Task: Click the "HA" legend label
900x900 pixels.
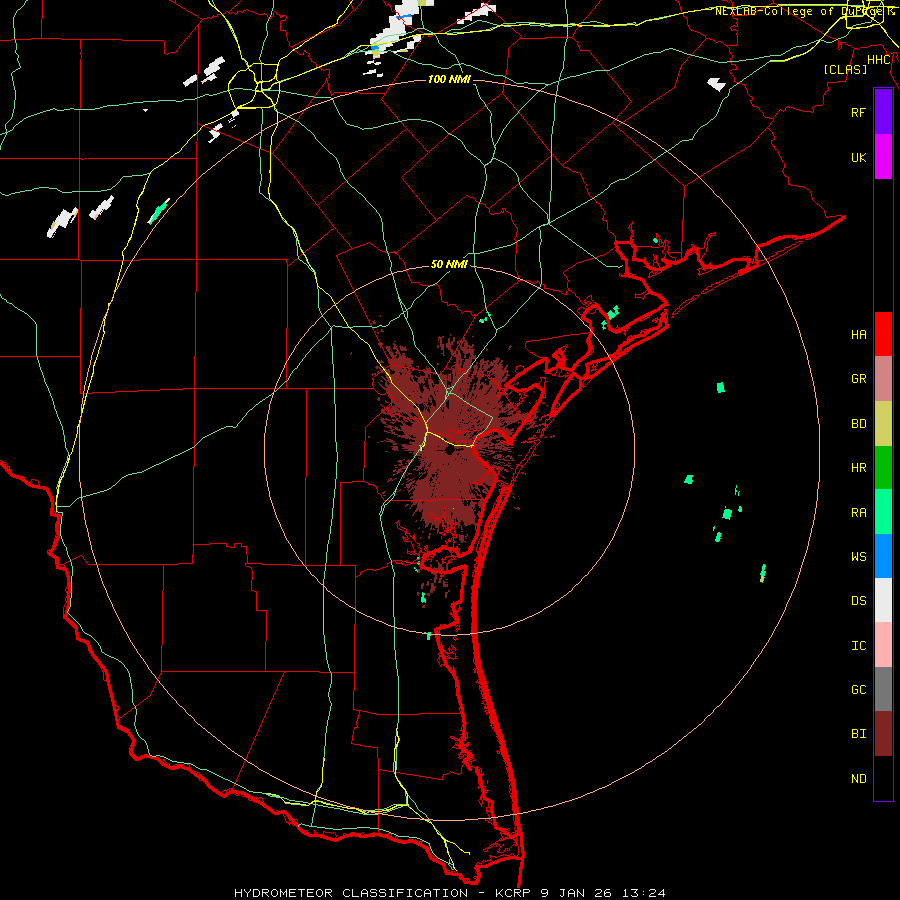Action: [858, 335]
